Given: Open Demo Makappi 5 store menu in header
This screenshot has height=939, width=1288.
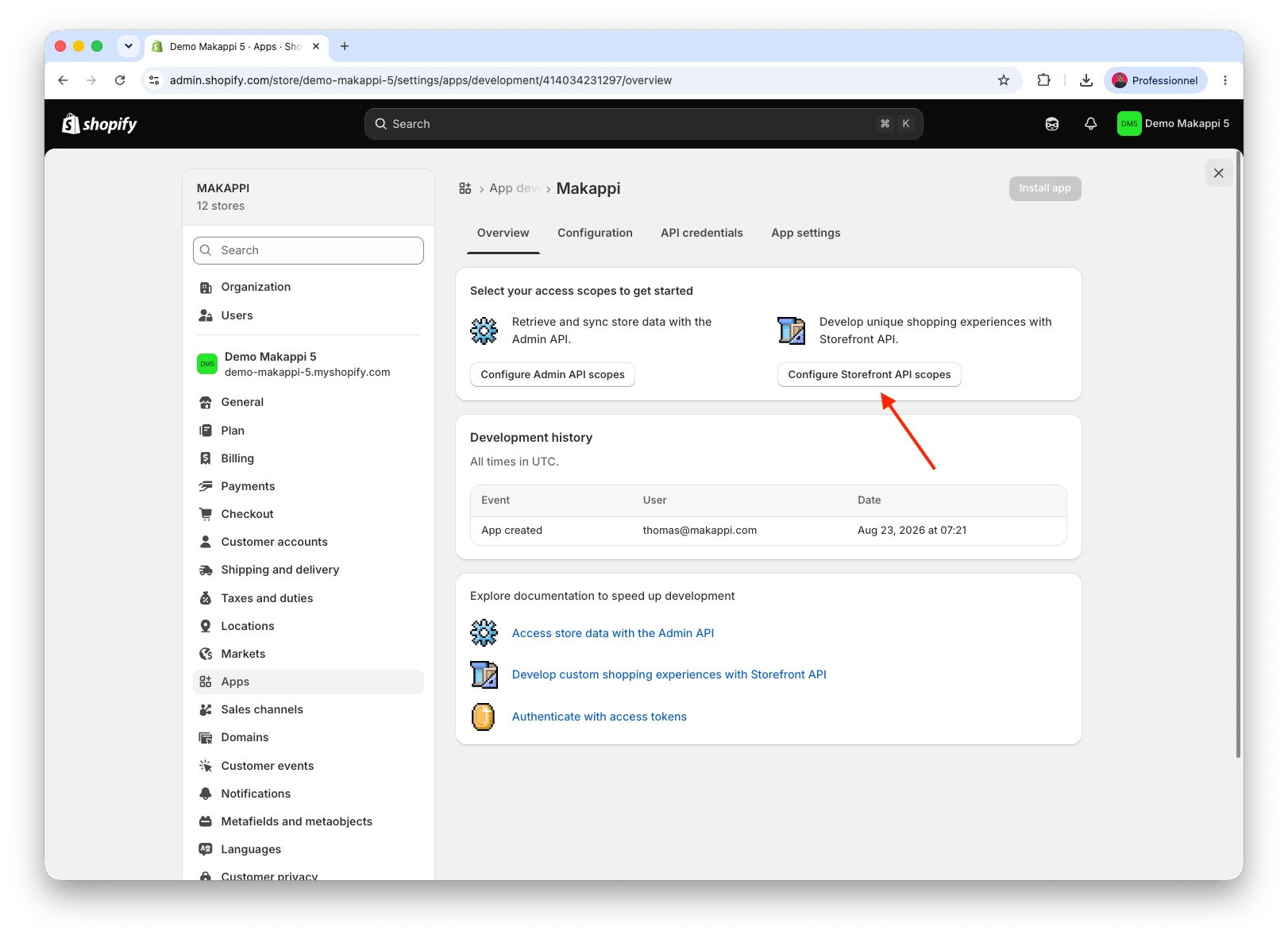Looking at the screenshot, I should coord(1174,124).
